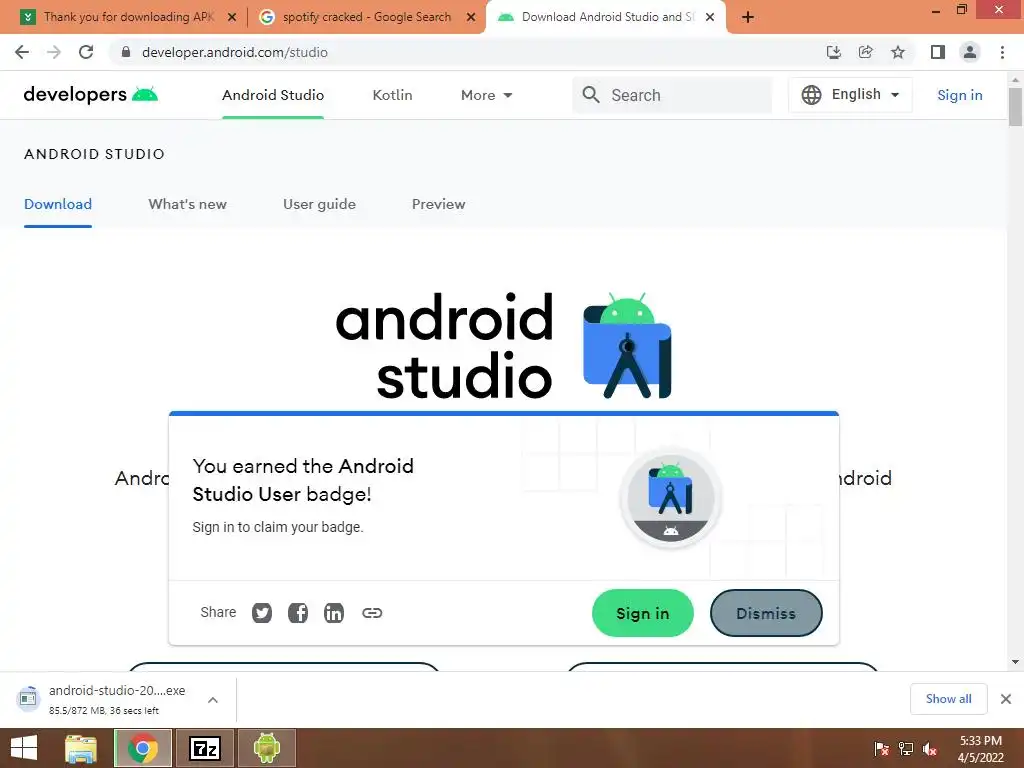Open File Explorer from taskbar
This screenshot has height=768, width=1024.
pos(81,748)
